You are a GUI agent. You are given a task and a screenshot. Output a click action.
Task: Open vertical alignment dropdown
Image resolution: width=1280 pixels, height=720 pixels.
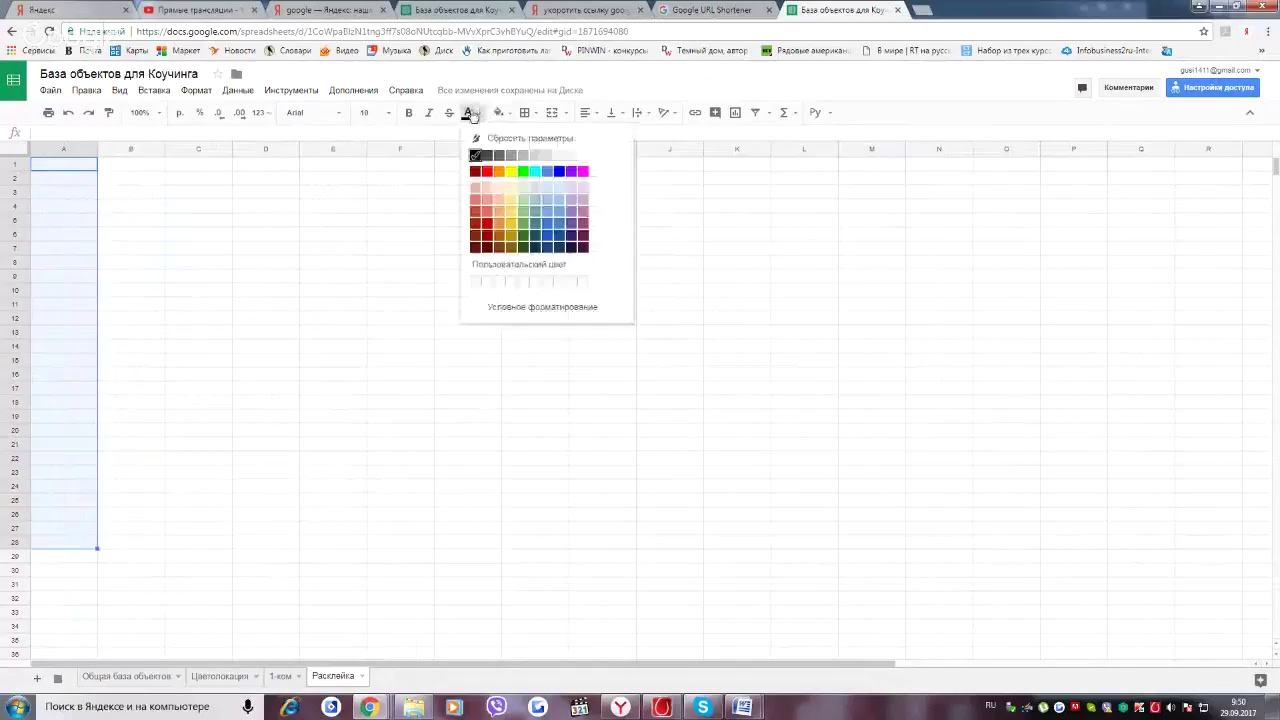(x=614, y=113)
